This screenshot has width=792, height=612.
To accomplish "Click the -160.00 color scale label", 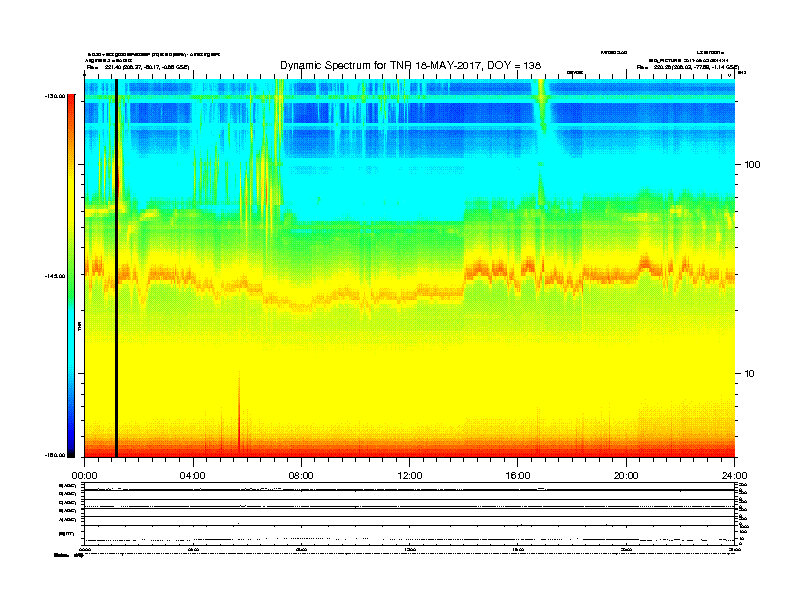I will 55,455.
